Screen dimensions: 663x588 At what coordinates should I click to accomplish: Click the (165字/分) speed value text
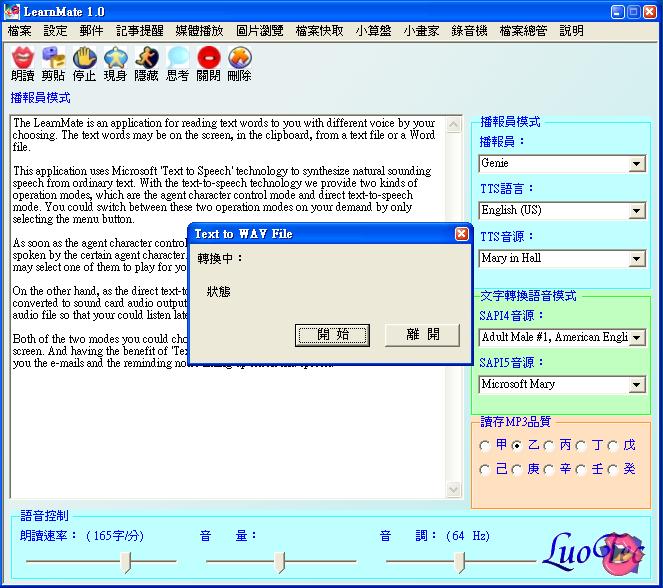(115, 536)
